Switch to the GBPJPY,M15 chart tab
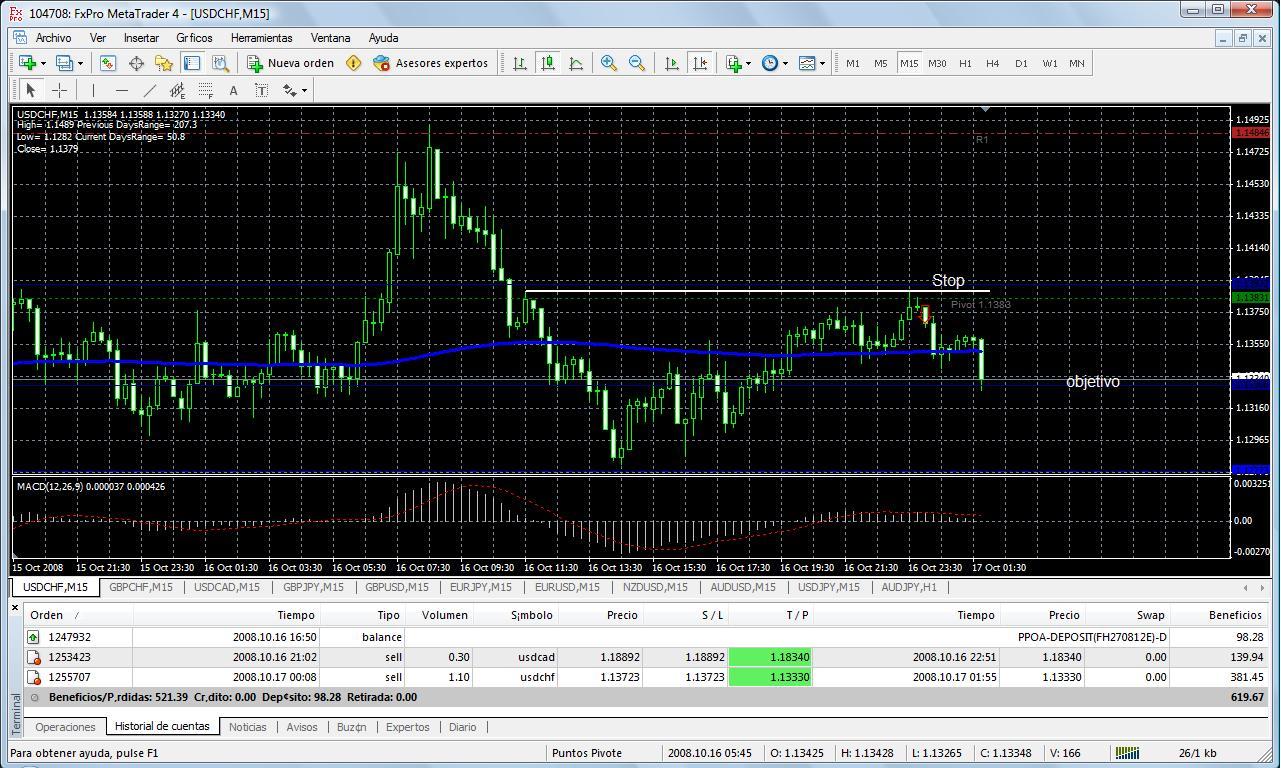The height and width of the screenshot is (768, 1281). (x=313, y=587)
